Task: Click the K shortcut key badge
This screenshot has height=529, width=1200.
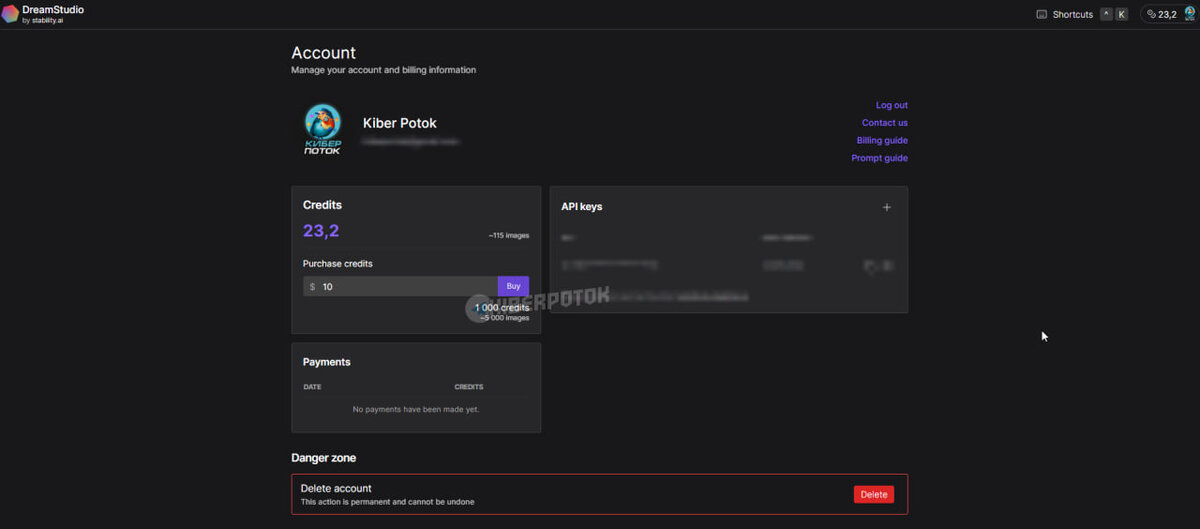Action: point(1121,14)
